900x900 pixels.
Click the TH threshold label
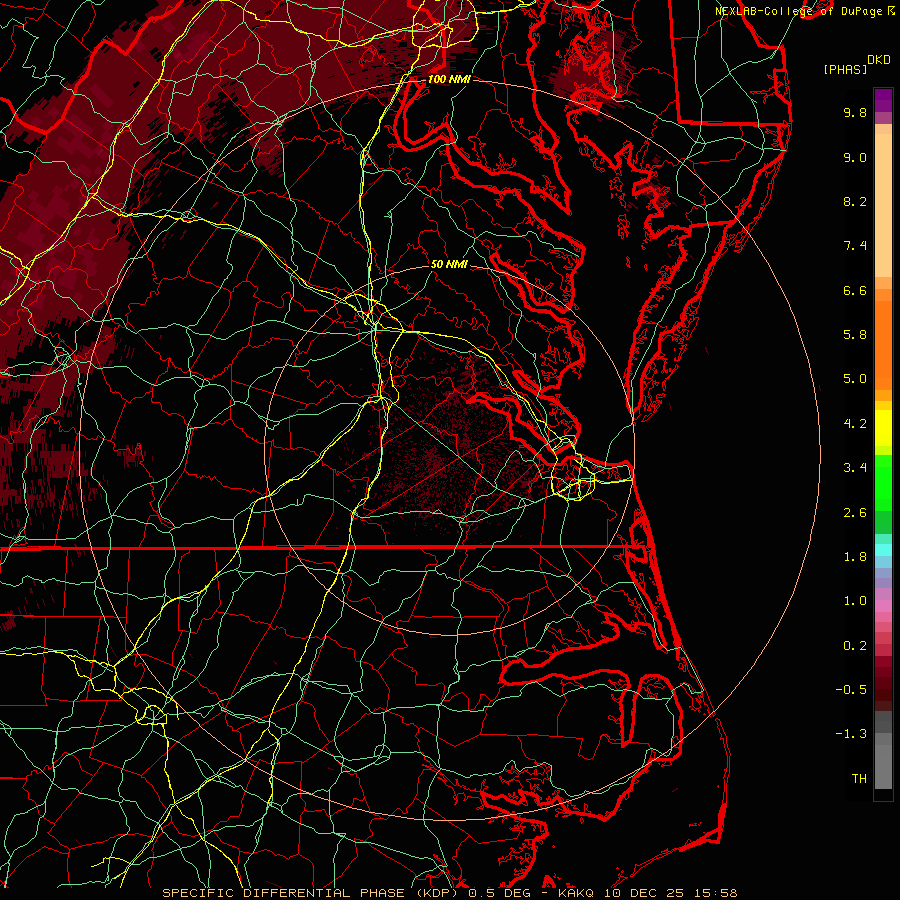pos(859,779)
